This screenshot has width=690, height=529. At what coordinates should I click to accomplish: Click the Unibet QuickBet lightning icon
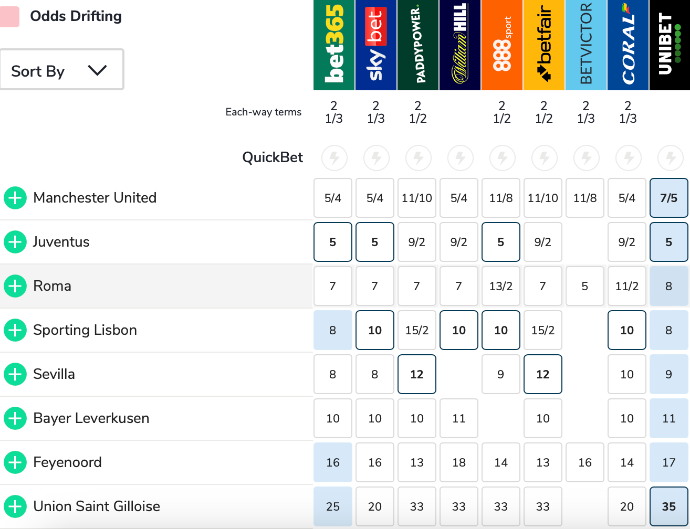coord(669,157)
